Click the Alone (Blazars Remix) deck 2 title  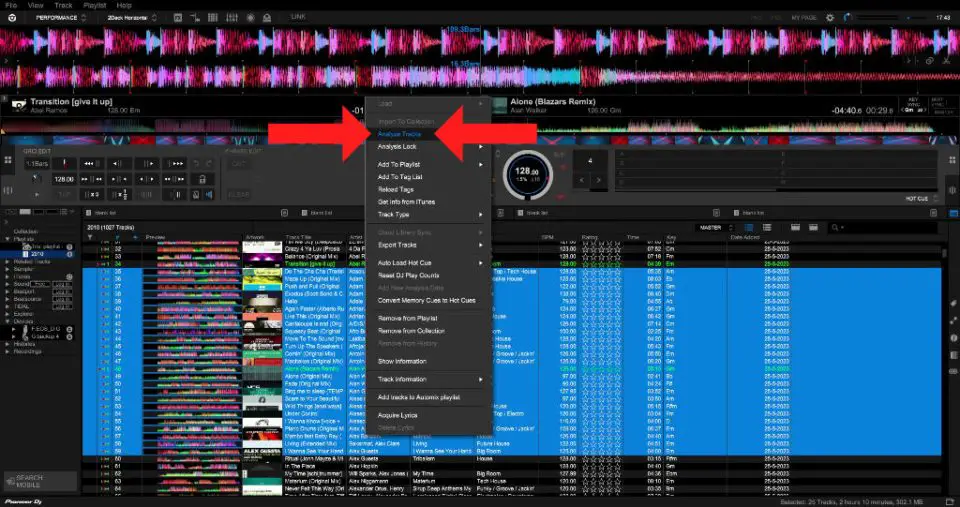pyautogui.click(x=553, y=102)
